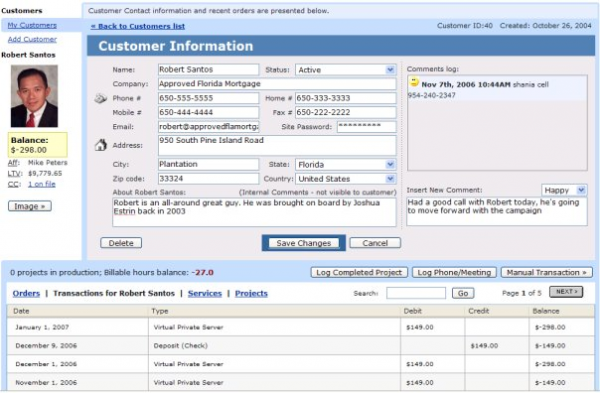
Task: Switch to the Orders tab
Action: click(x=26, y=294)
